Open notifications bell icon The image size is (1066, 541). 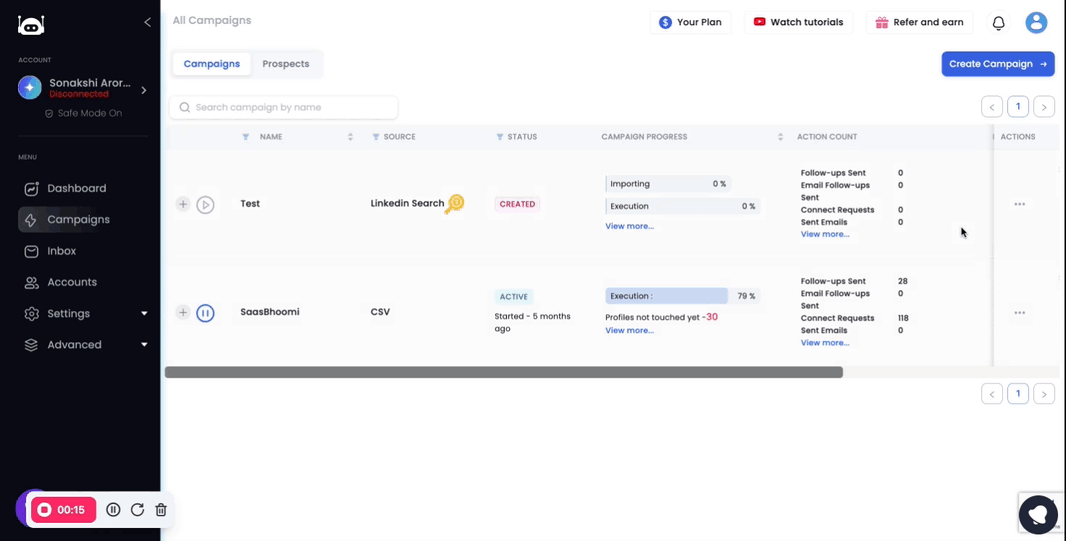pos(998,22)
